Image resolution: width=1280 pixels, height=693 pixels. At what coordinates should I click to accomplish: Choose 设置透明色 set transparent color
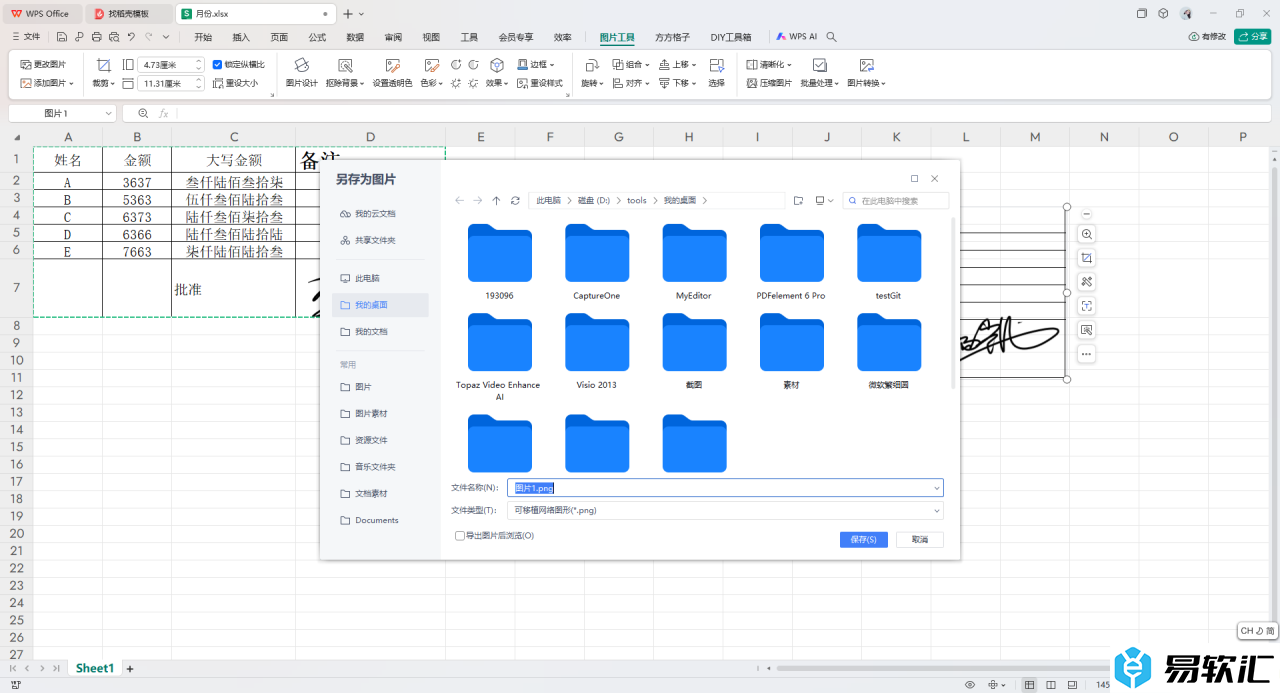click(392, 71)
